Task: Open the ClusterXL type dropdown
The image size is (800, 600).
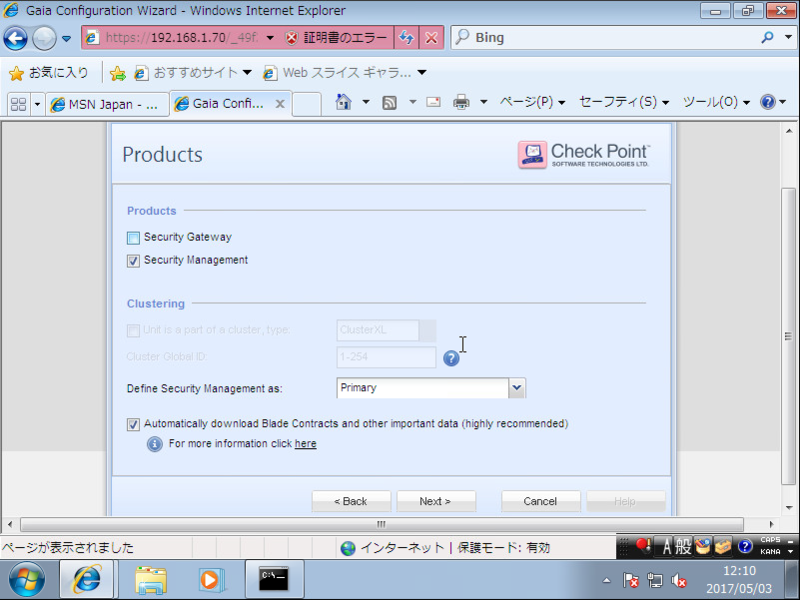Action: [386, 330]
